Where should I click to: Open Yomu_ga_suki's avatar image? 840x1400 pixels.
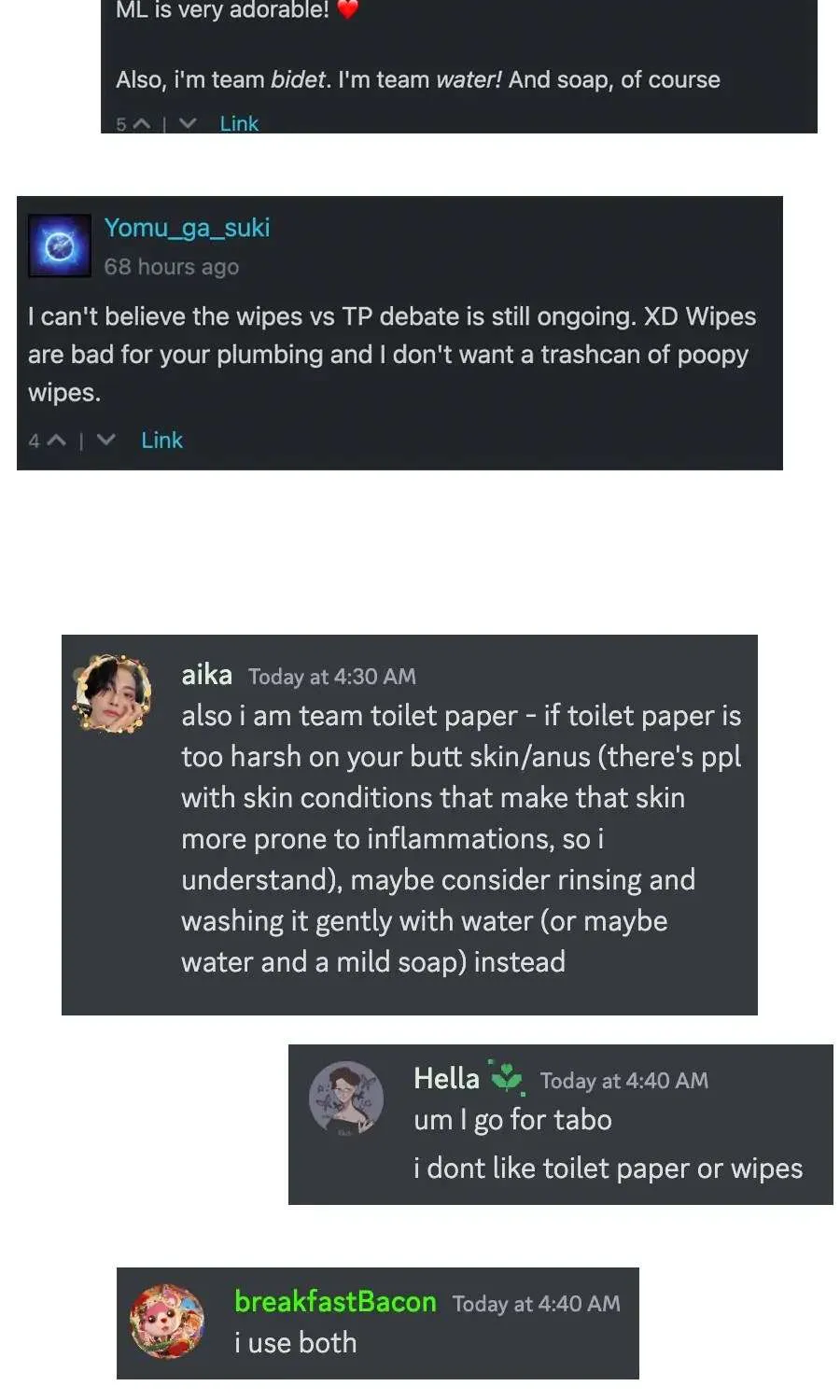tap(60, 245)
